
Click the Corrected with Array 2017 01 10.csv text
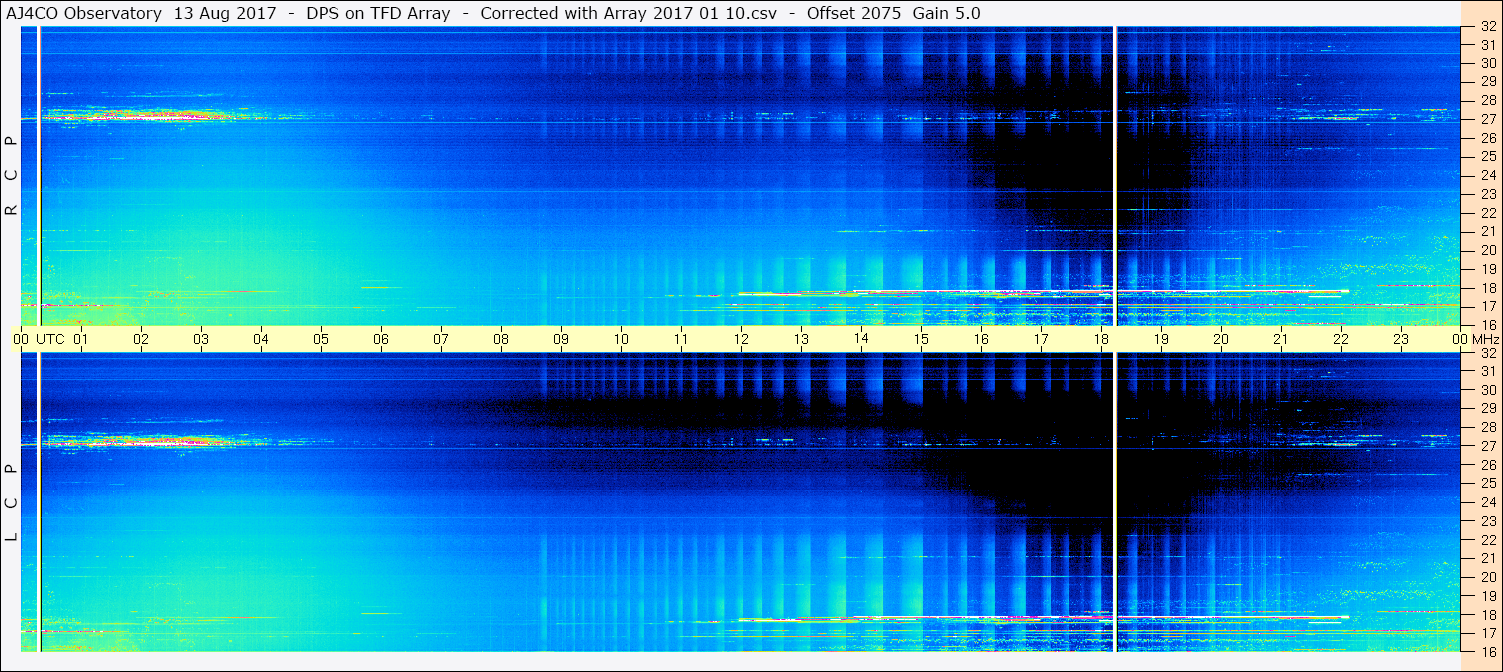628,13
